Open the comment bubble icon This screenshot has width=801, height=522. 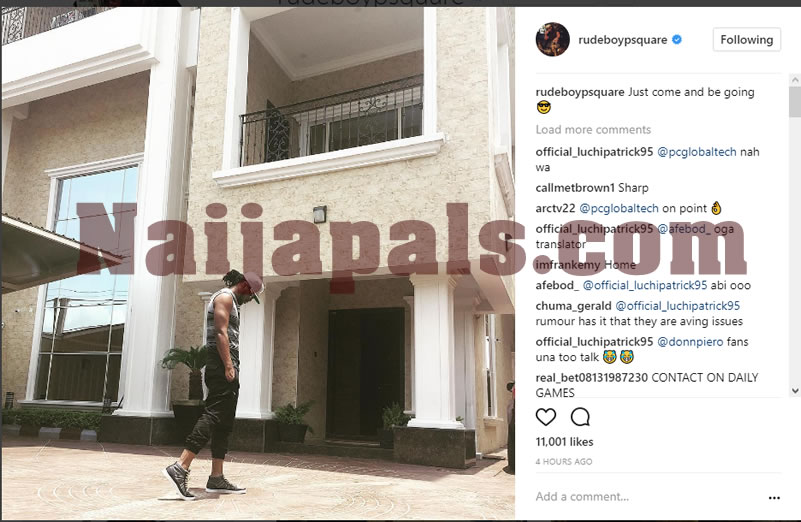pyautogui.click(x=580, y=417)
